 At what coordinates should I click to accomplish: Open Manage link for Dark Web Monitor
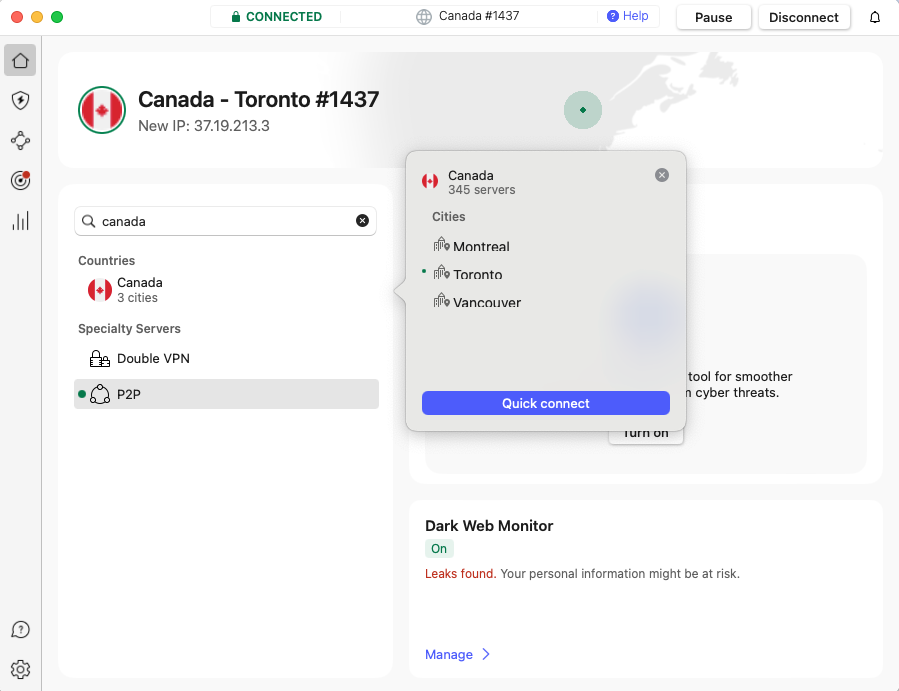tap(449, 654)
